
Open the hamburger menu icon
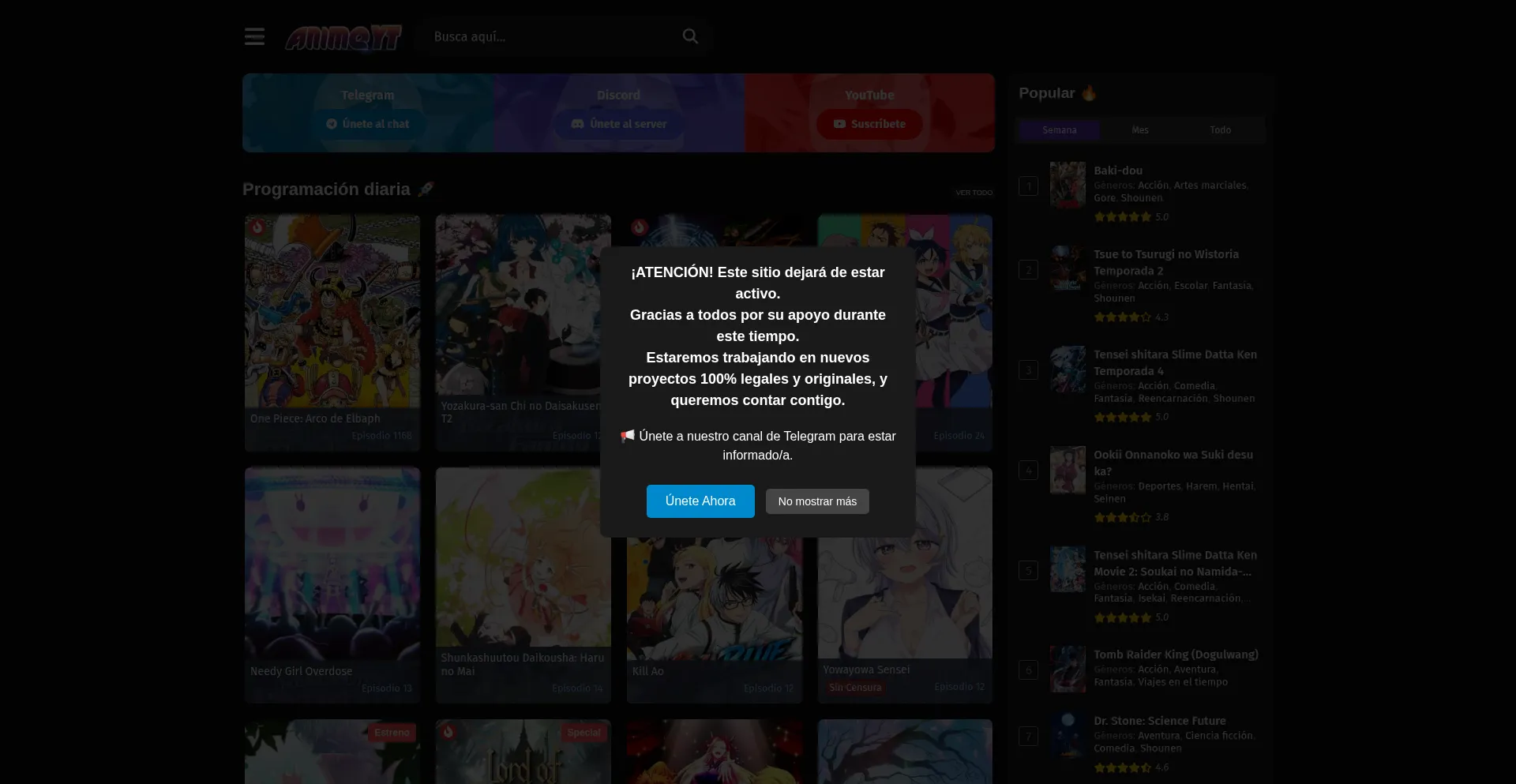point(254,36)
